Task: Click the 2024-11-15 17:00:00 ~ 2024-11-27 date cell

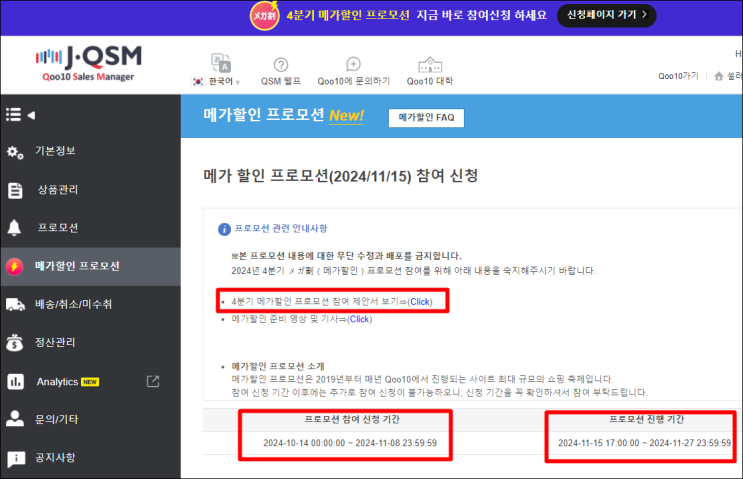Action: coord(644,443)
